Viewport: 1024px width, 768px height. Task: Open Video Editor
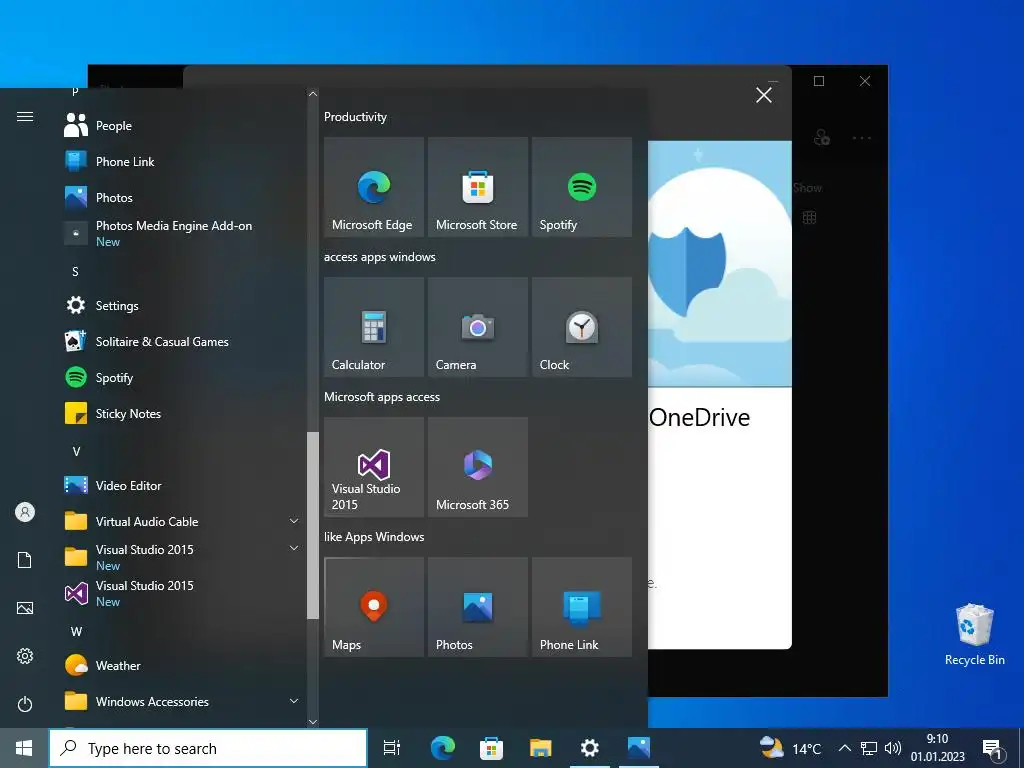pos(182,485)
